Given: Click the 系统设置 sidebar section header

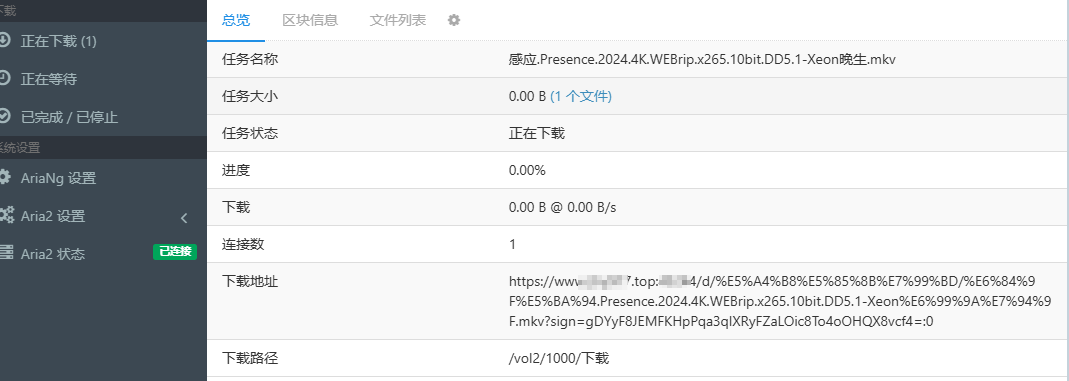Looking at the screenshot, I should (x=20, y=147).
